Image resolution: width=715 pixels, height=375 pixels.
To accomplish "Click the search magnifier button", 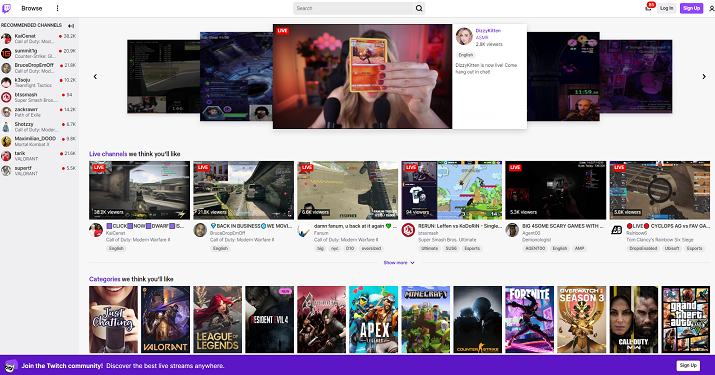I will (x=419, y=8).
